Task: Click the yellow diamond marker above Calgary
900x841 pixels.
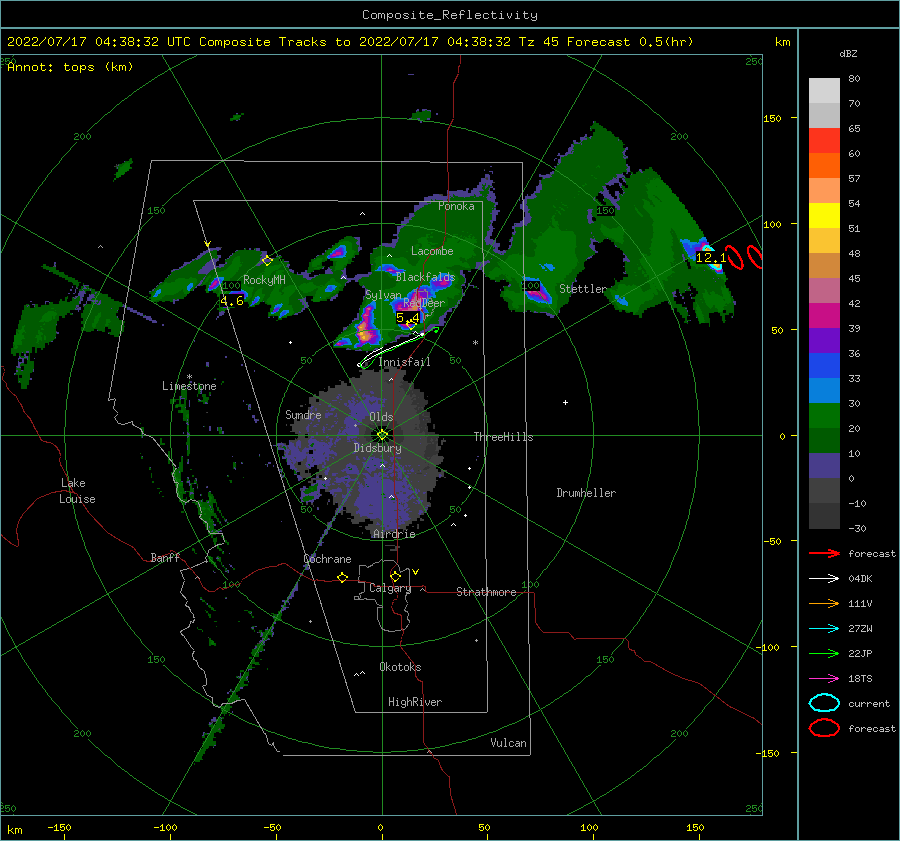Action: 395,576
